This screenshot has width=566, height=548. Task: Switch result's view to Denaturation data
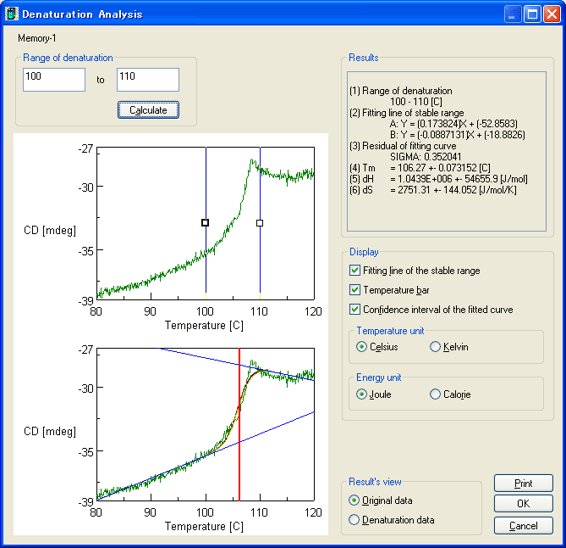click(x=354, y=520)
